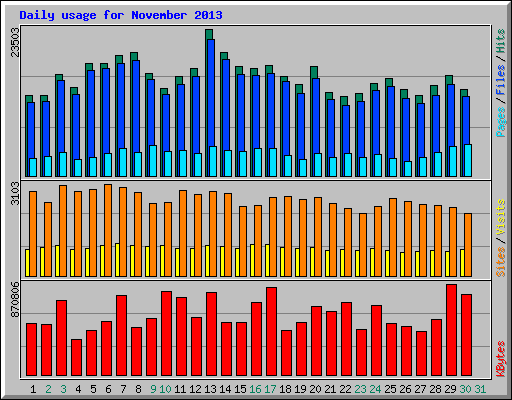The image size is (512, 400).
Task: Click the red 'KBytes' legend label
Action: coord(500,359)
